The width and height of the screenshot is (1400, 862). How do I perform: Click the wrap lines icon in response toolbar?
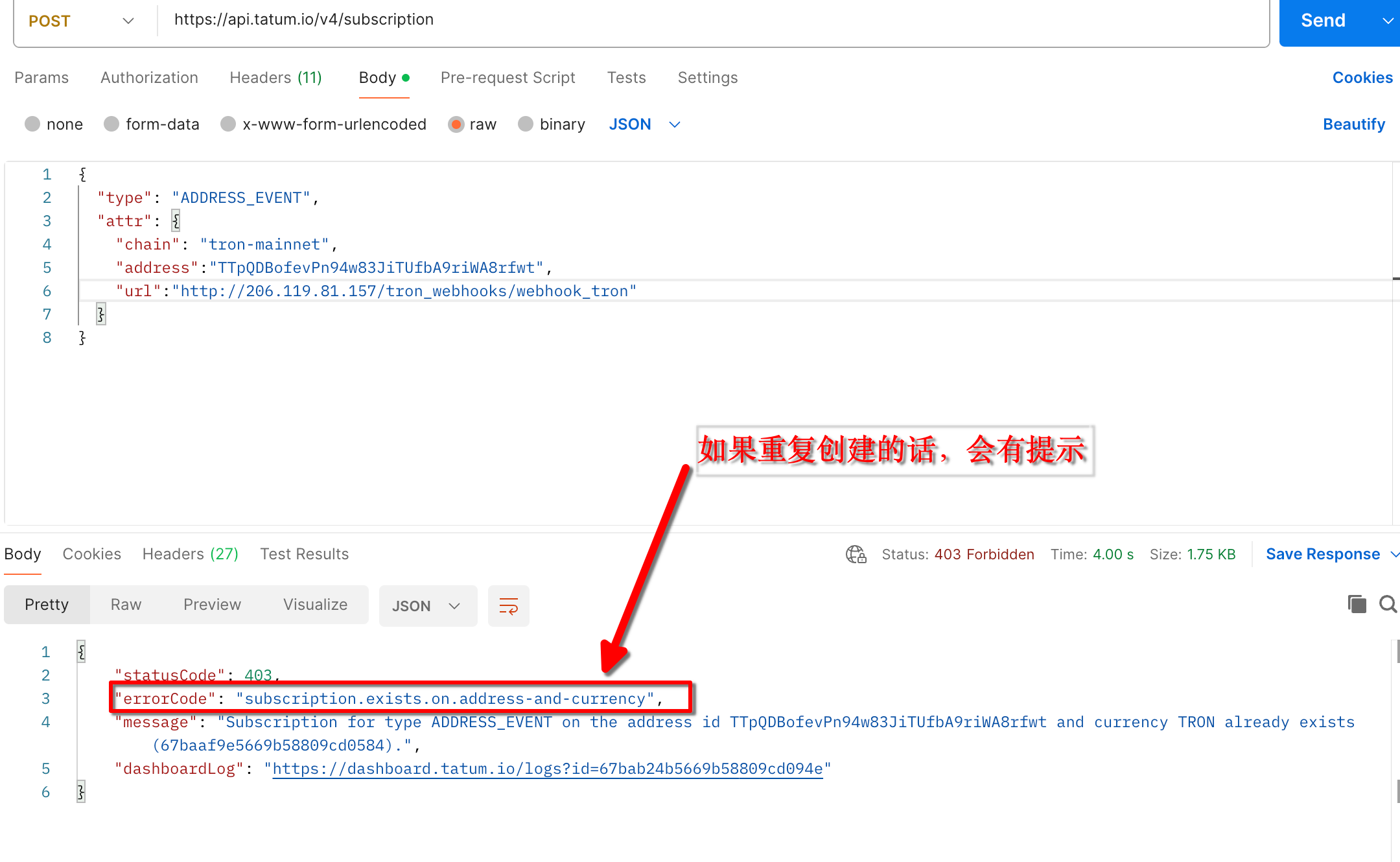point(508,606)
